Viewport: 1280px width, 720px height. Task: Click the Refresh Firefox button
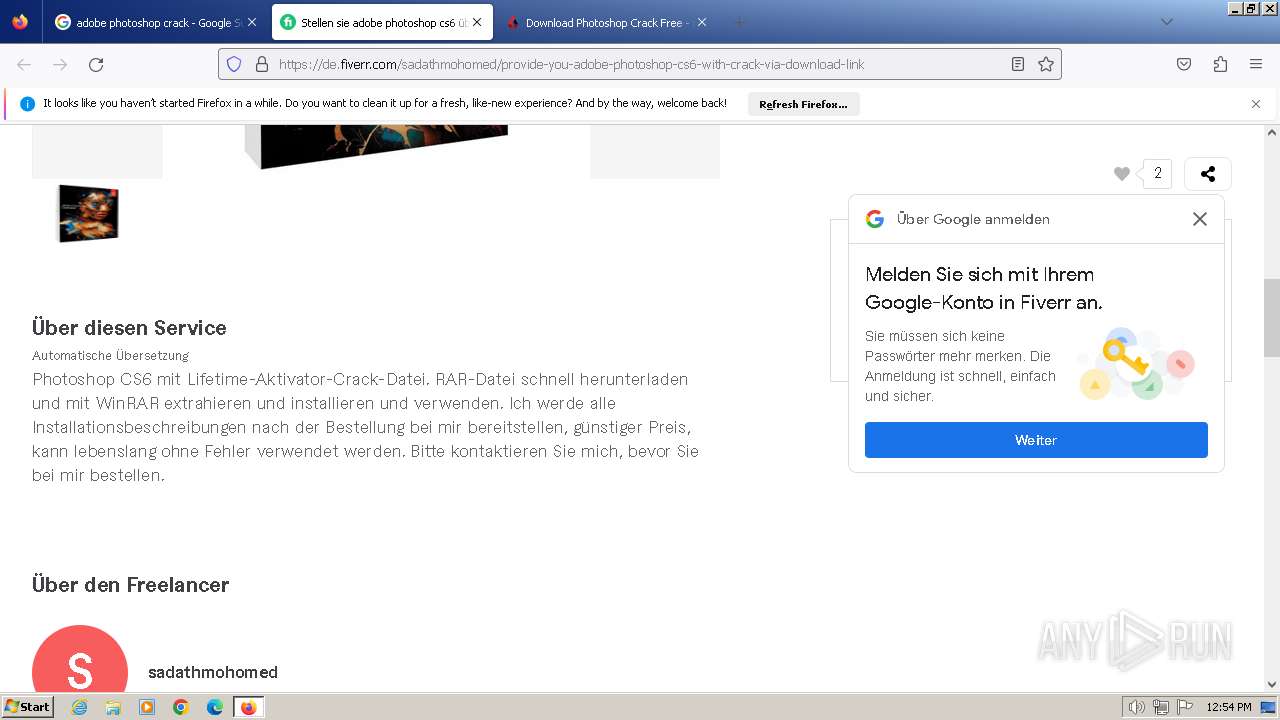tap(803, 104)
